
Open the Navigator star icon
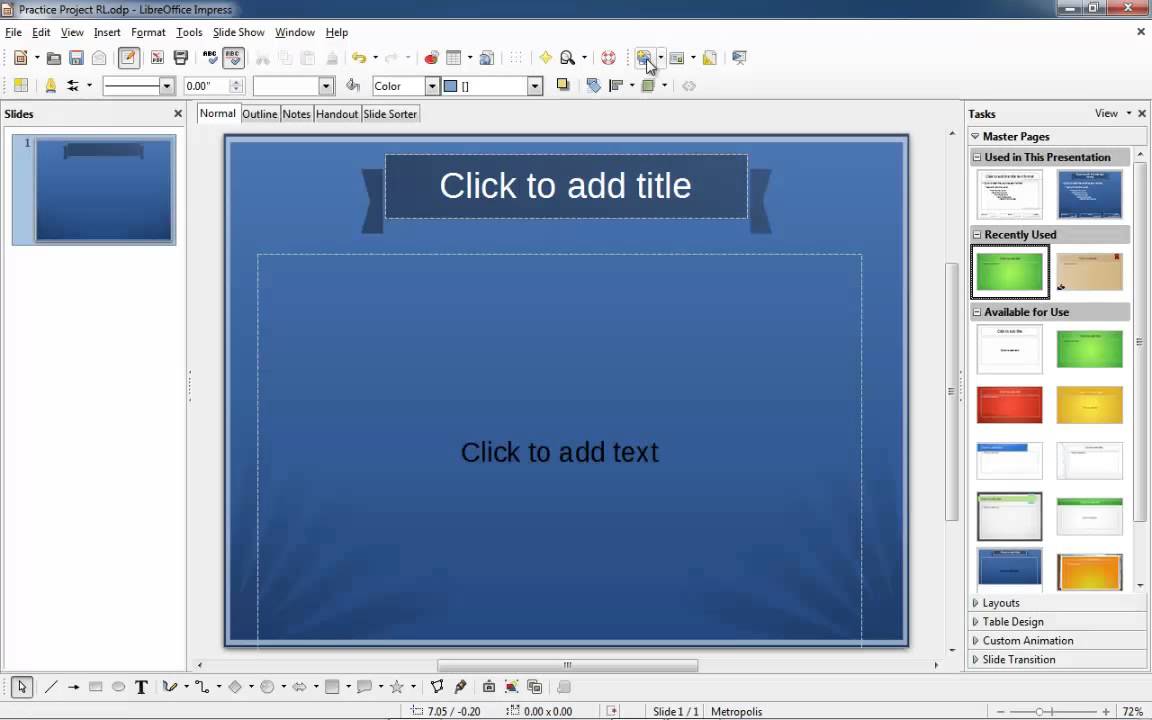click(545, 58)
